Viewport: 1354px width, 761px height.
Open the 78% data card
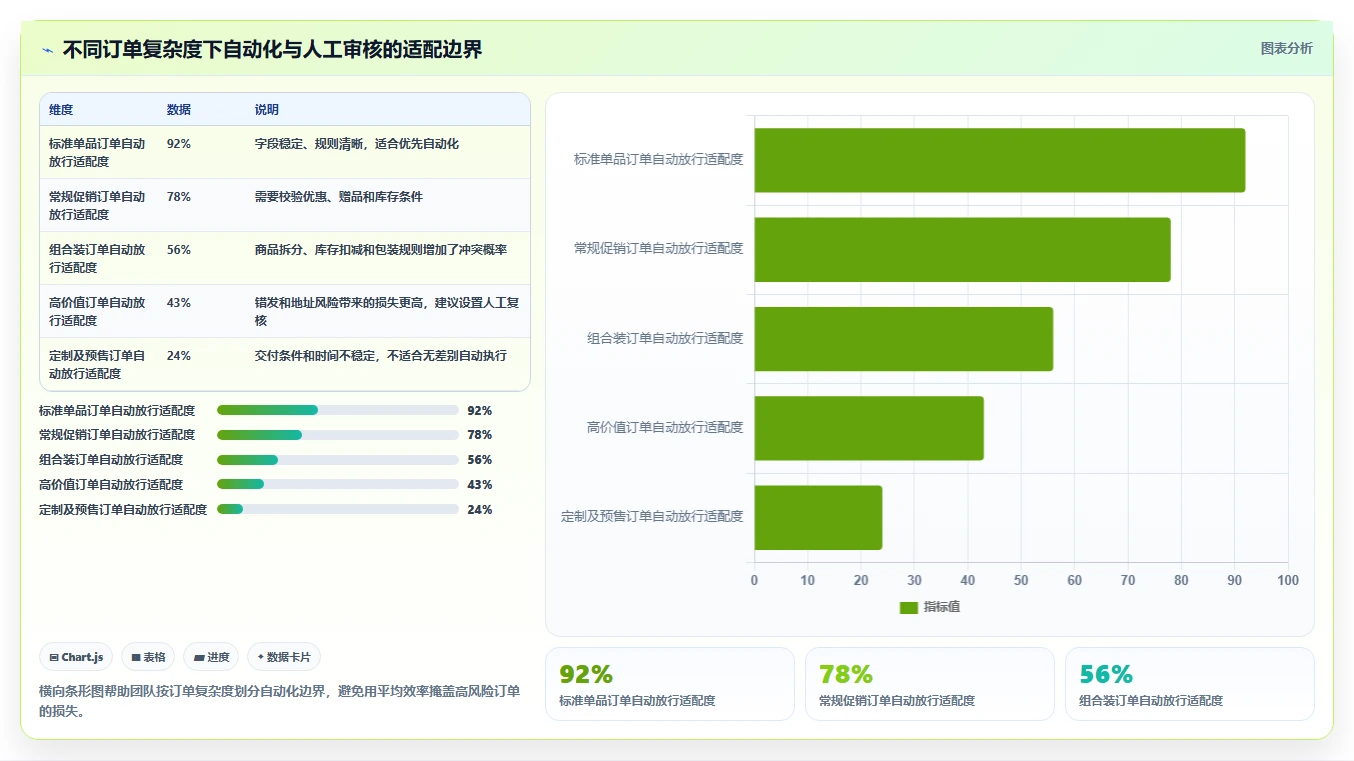click(x=929, y=684)
